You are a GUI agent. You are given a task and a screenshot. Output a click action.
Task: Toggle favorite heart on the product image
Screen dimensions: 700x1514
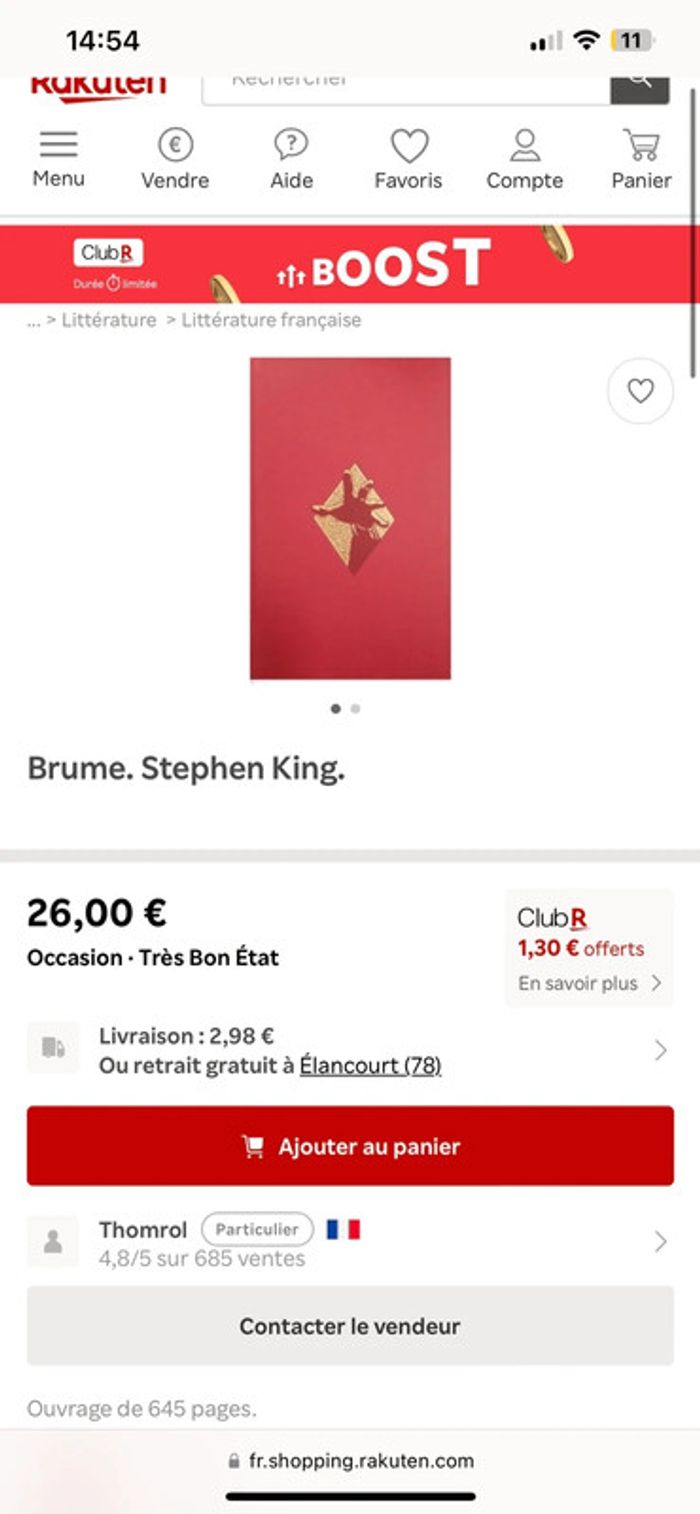pos(640,391)
